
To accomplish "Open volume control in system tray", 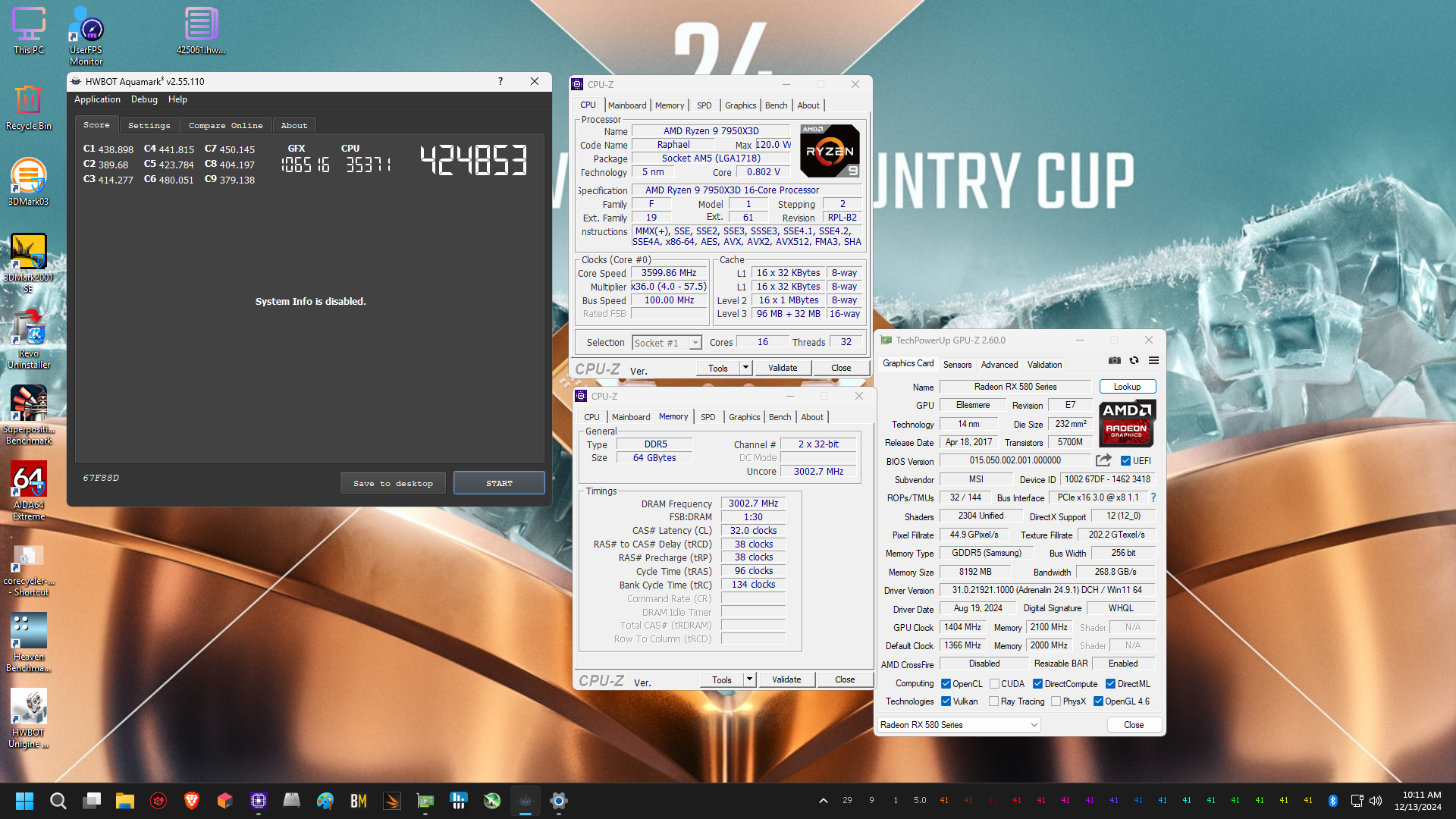I will click(1376, 801).
